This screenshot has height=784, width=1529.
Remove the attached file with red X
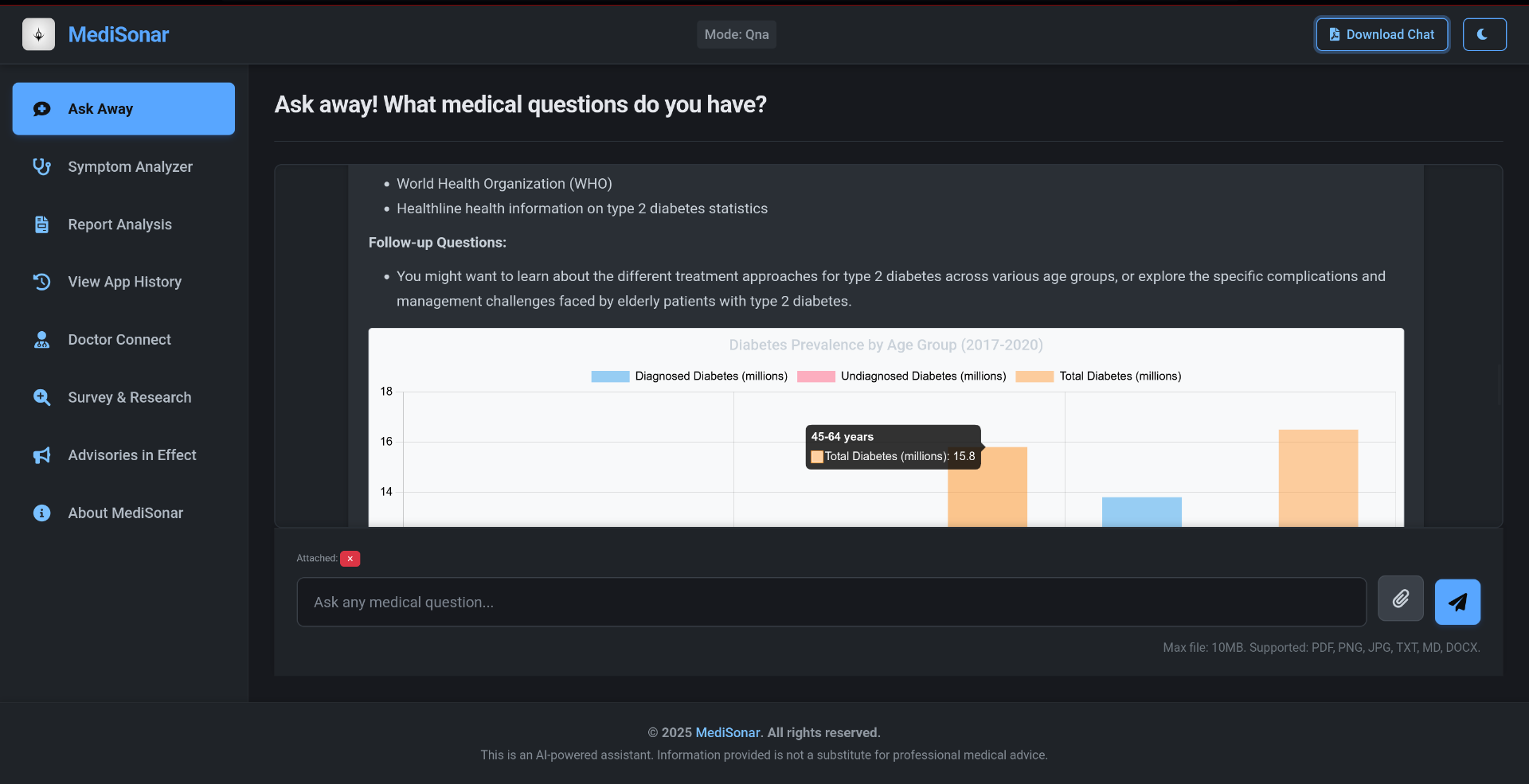350,559
